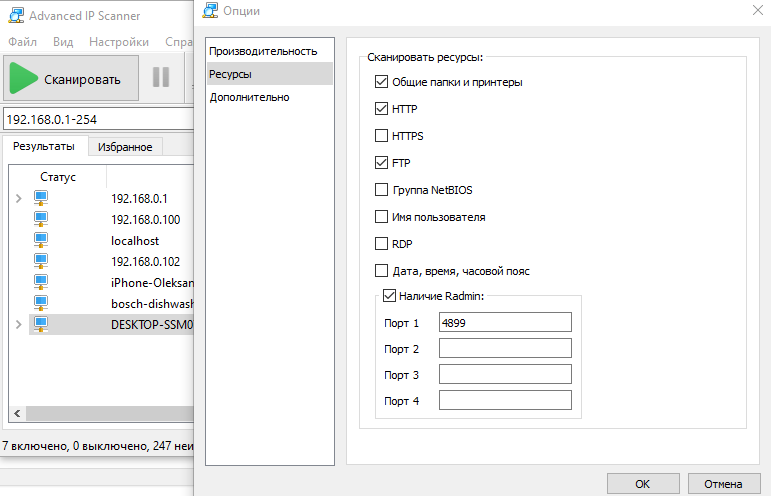Select Производительность options category
Screen dimensions: 771x496
pyautogui.click(x=269, y=51)
